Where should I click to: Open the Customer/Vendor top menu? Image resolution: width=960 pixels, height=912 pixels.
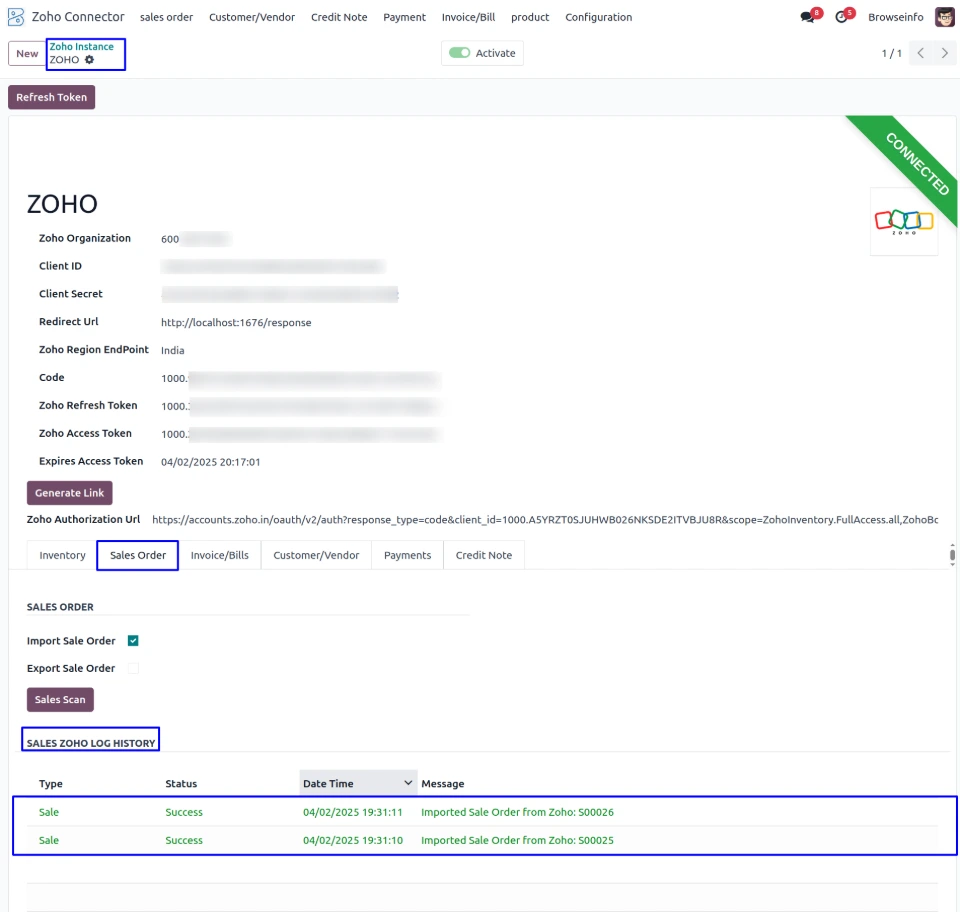[x=252, y=17]
